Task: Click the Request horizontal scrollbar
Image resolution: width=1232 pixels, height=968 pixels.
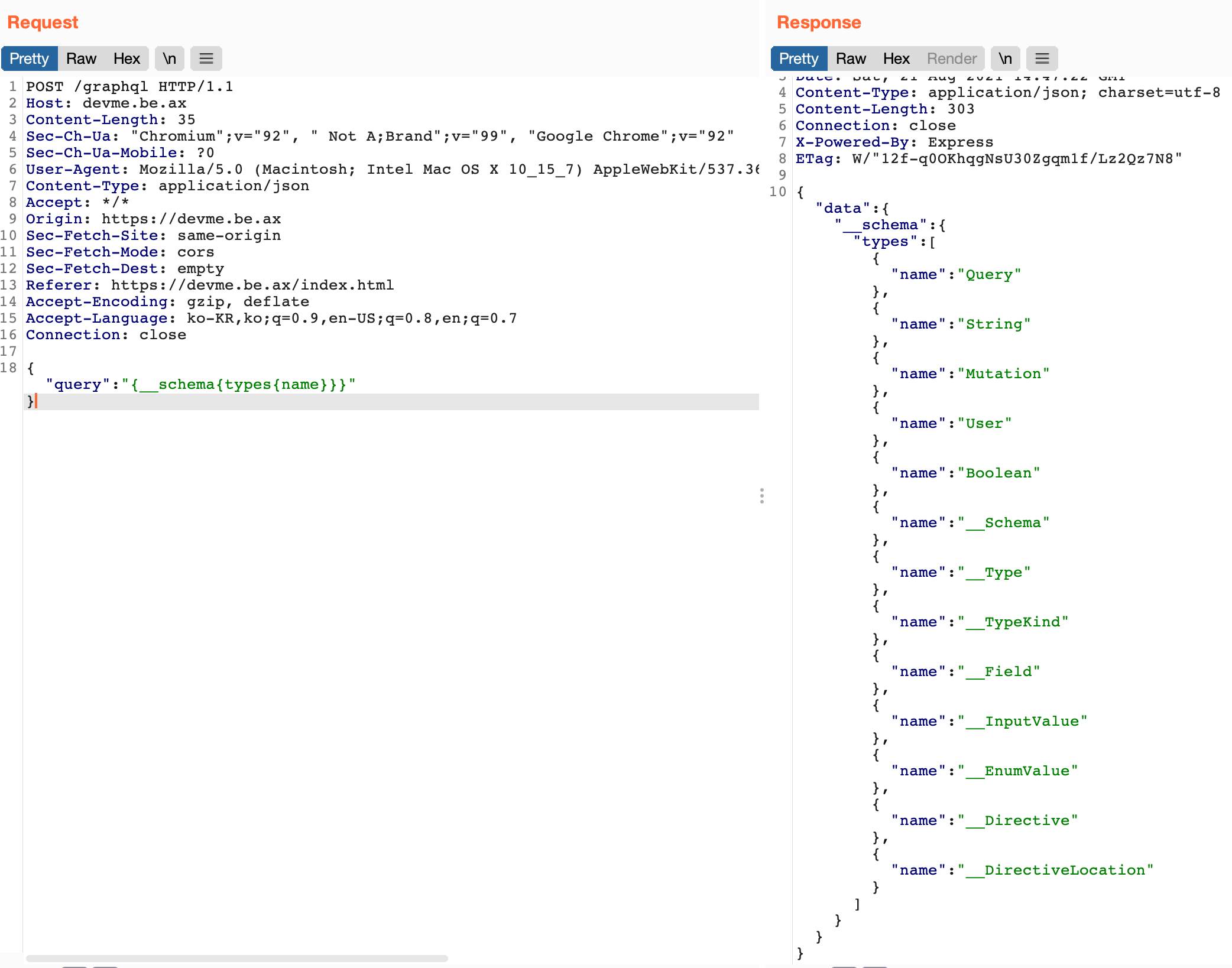Action: tap(236, 958)
